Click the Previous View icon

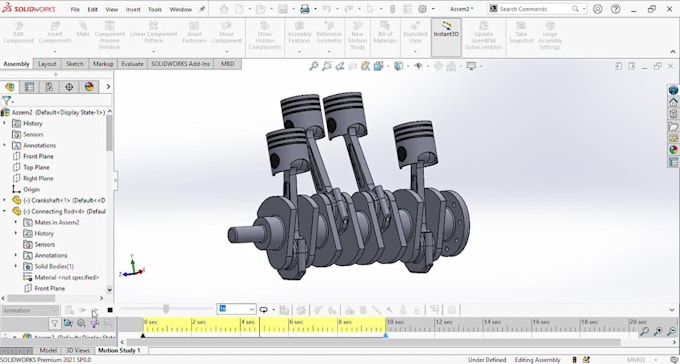pyautogui.click(x=340, y=66)
